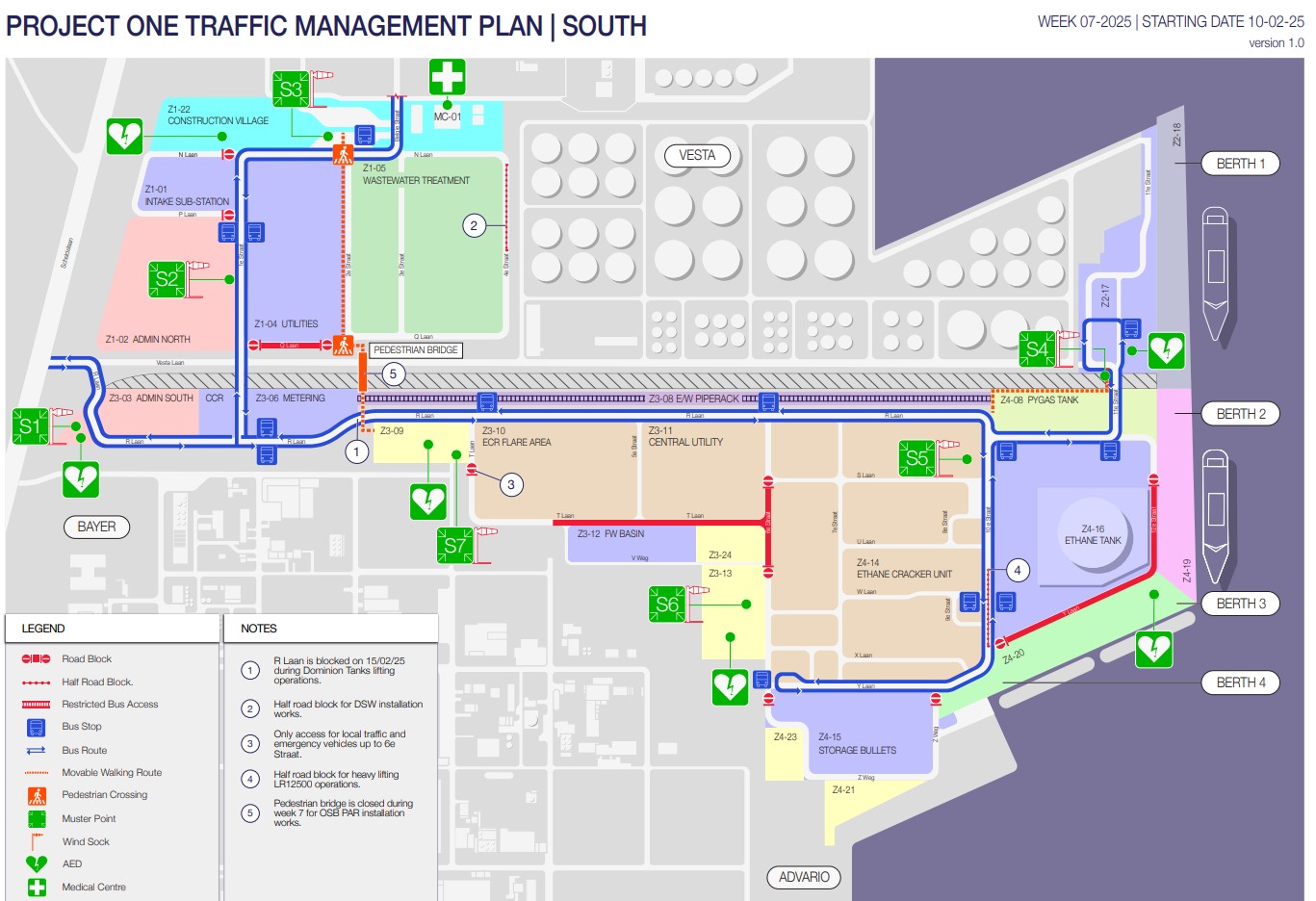Click the BERTH 1 label
The width and height of the screenshot is (1316, 901).
pyautogui.click(x=1240, y=164)
